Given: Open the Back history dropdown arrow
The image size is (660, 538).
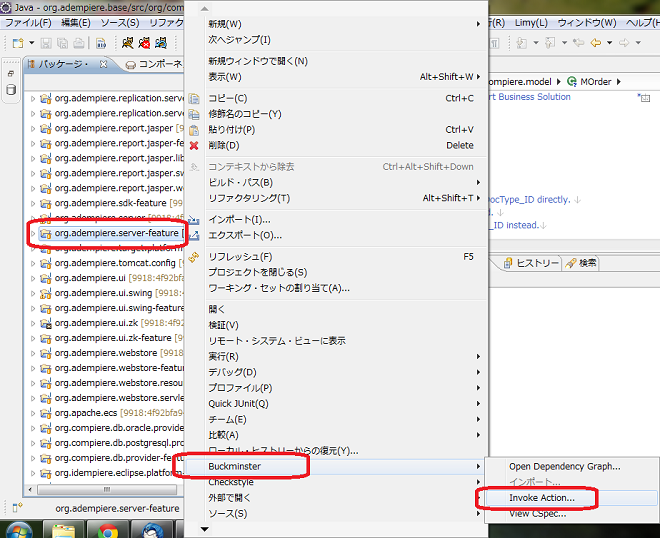Looking at the screenshot, I should pyautogui.click(x=609, y=43).
